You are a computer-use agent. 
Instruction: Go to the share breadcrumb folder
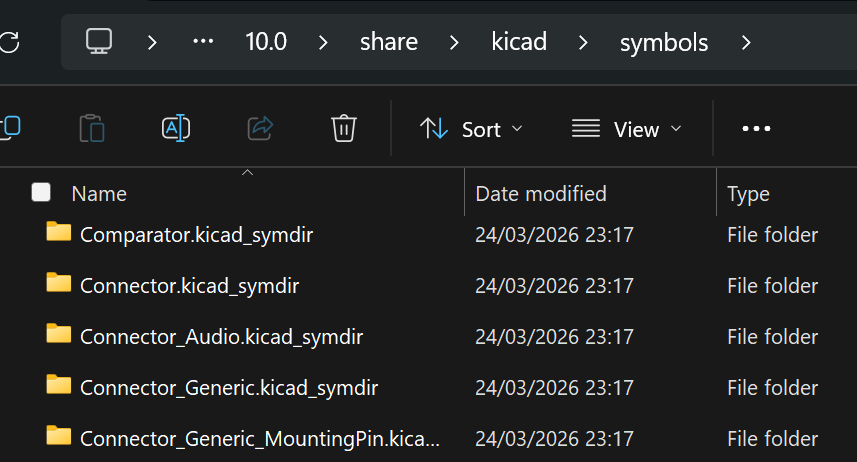pyautogui.click(x=388, y=42)
